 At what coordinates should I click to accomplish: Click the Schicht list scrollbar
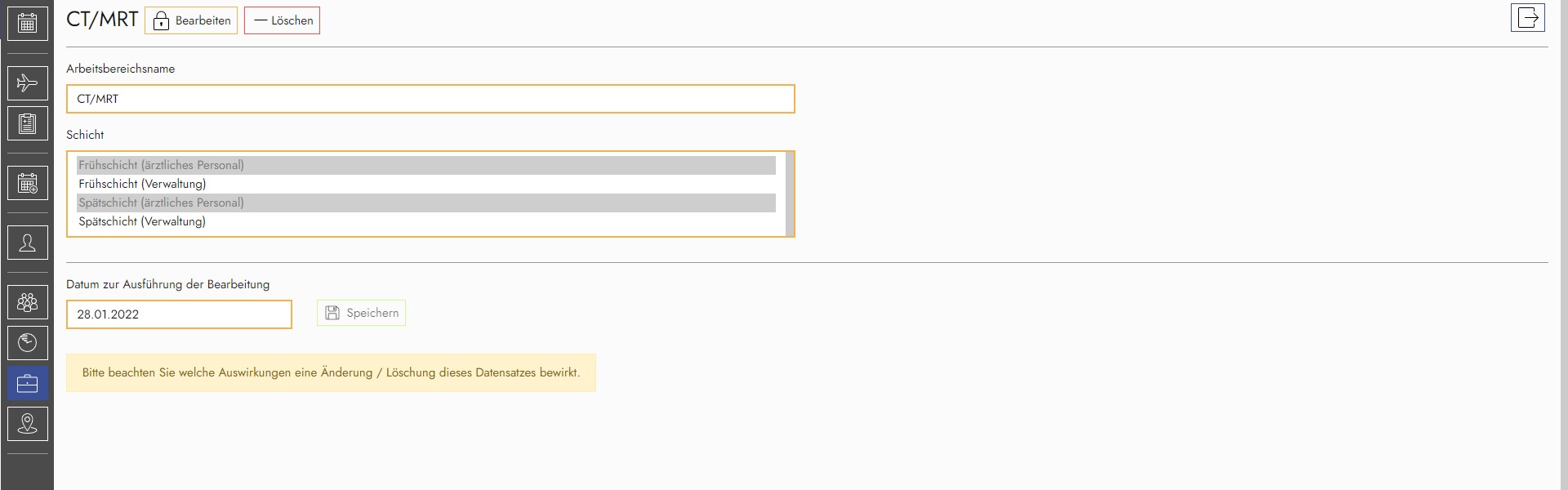coord(789,194)
